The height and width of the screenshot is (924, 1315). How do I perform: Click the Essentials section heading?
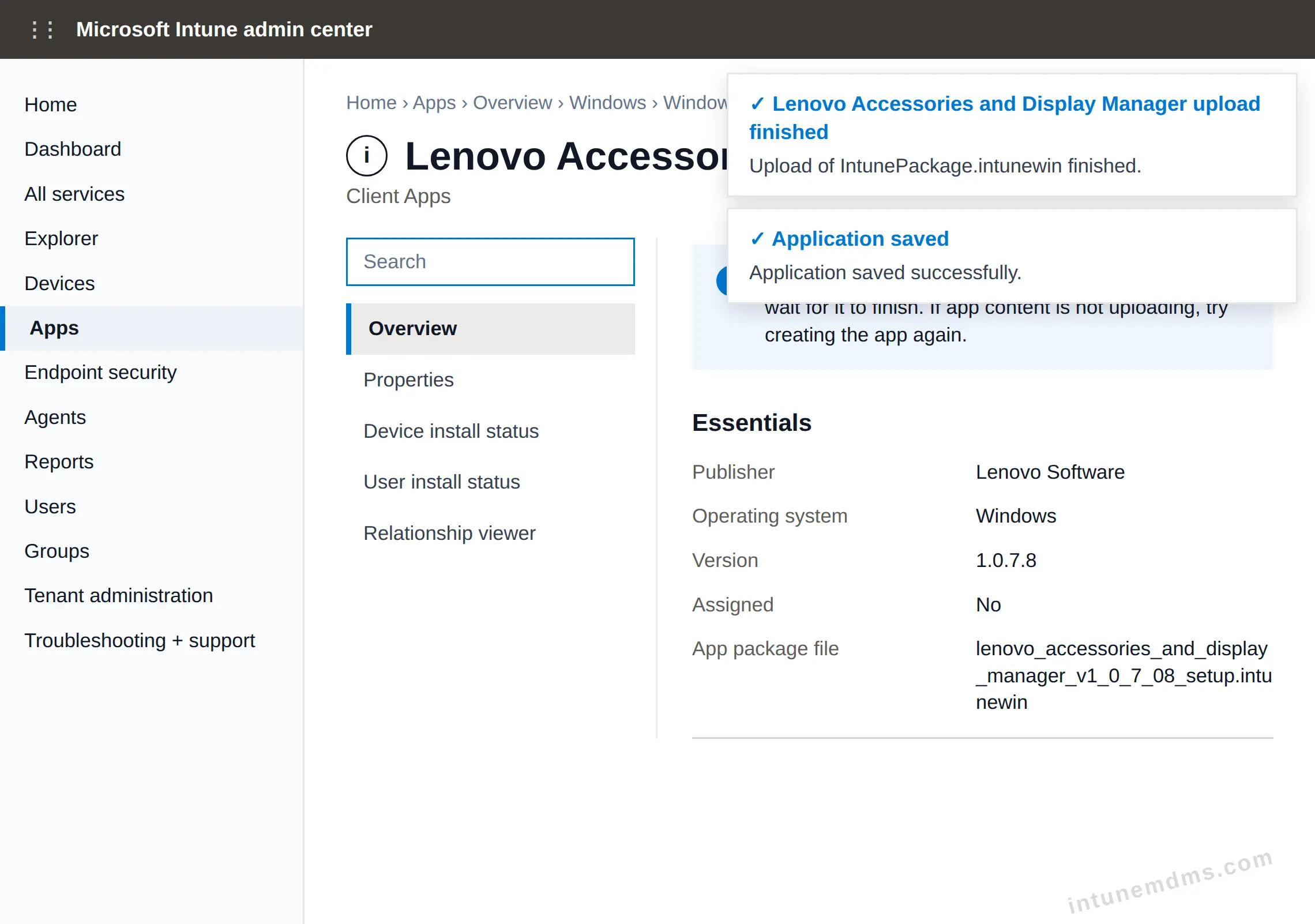[x=752, y=423]
